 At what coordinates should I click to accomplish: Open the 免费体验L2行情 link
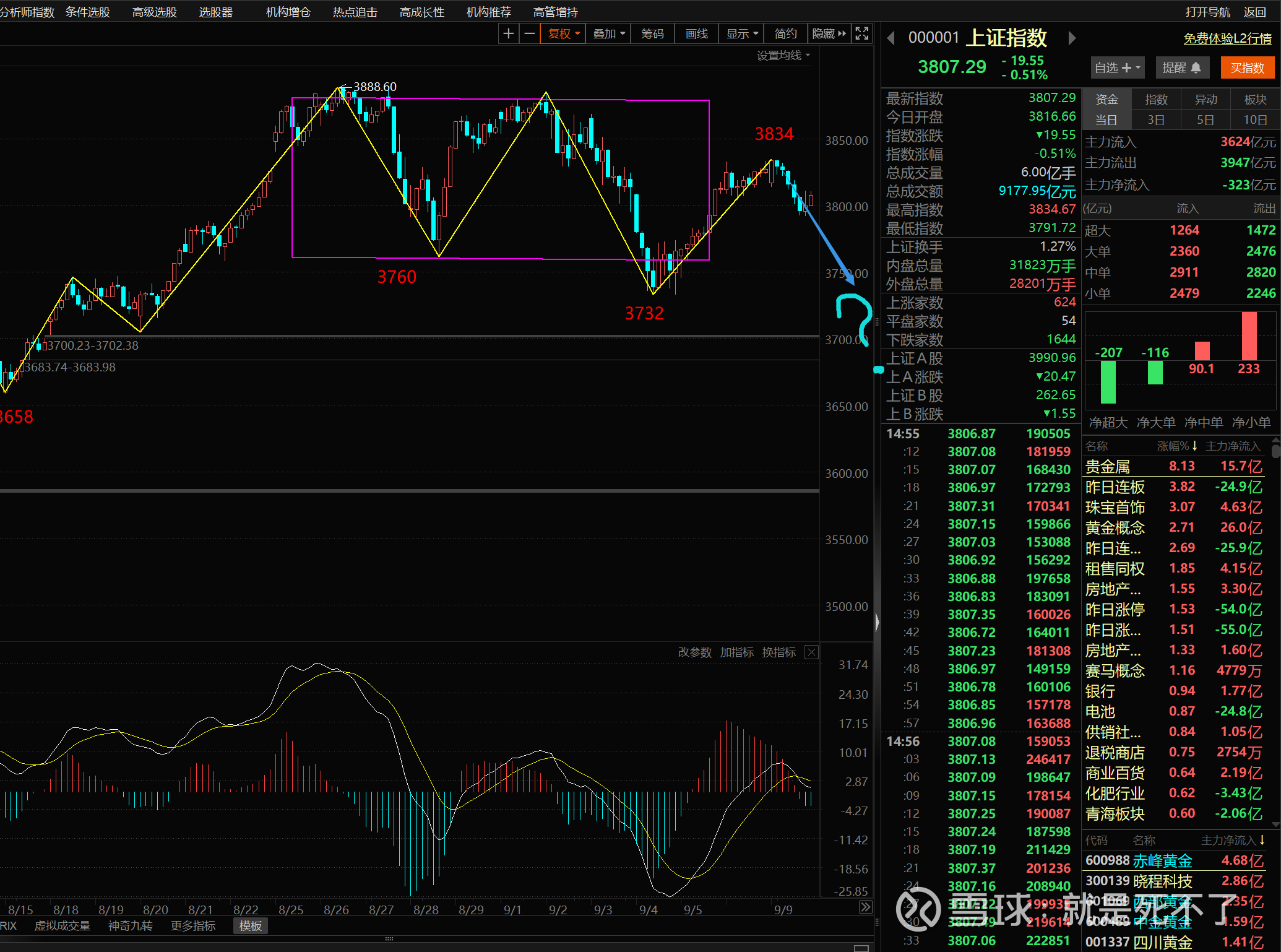[x=1227, y=38]
